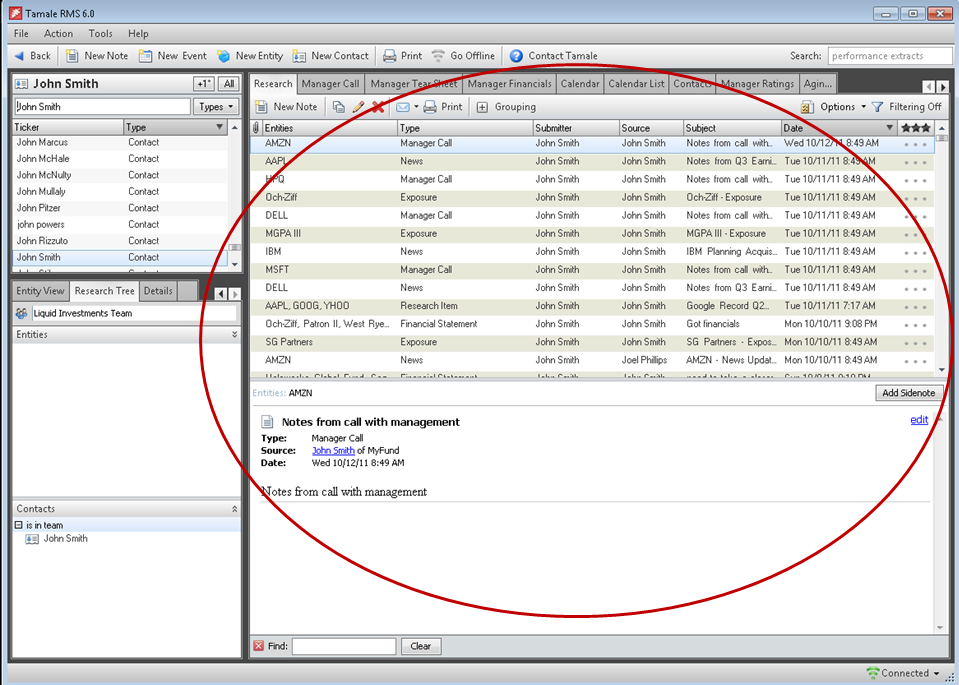Viewport: 959px width, 685px height.
Task: Click New Note in the Research tab toolbar
Action: (286, 107)
